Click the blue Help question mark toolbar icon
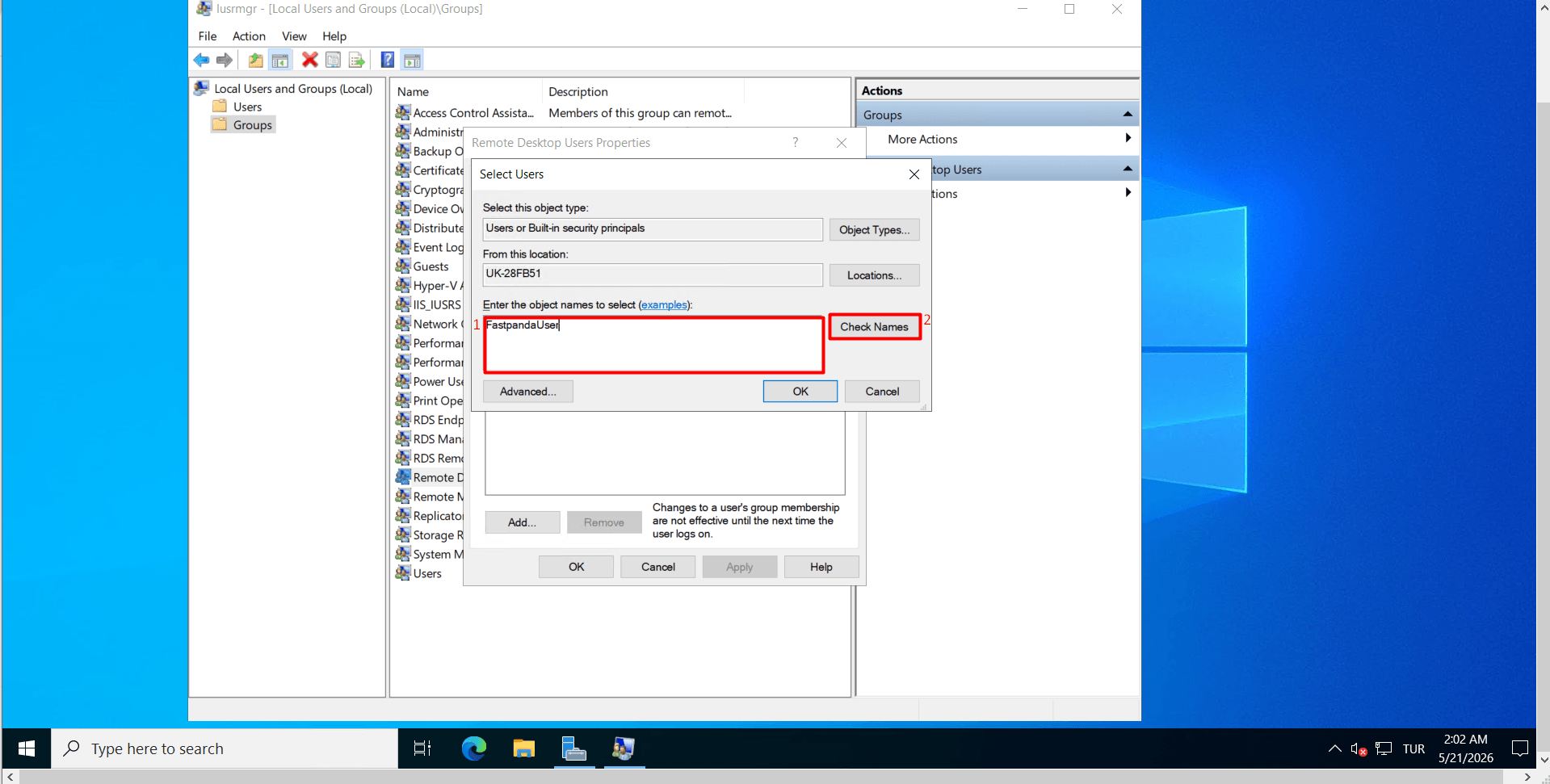Viewport: 1550px width, 784px height. click(388, 60)
